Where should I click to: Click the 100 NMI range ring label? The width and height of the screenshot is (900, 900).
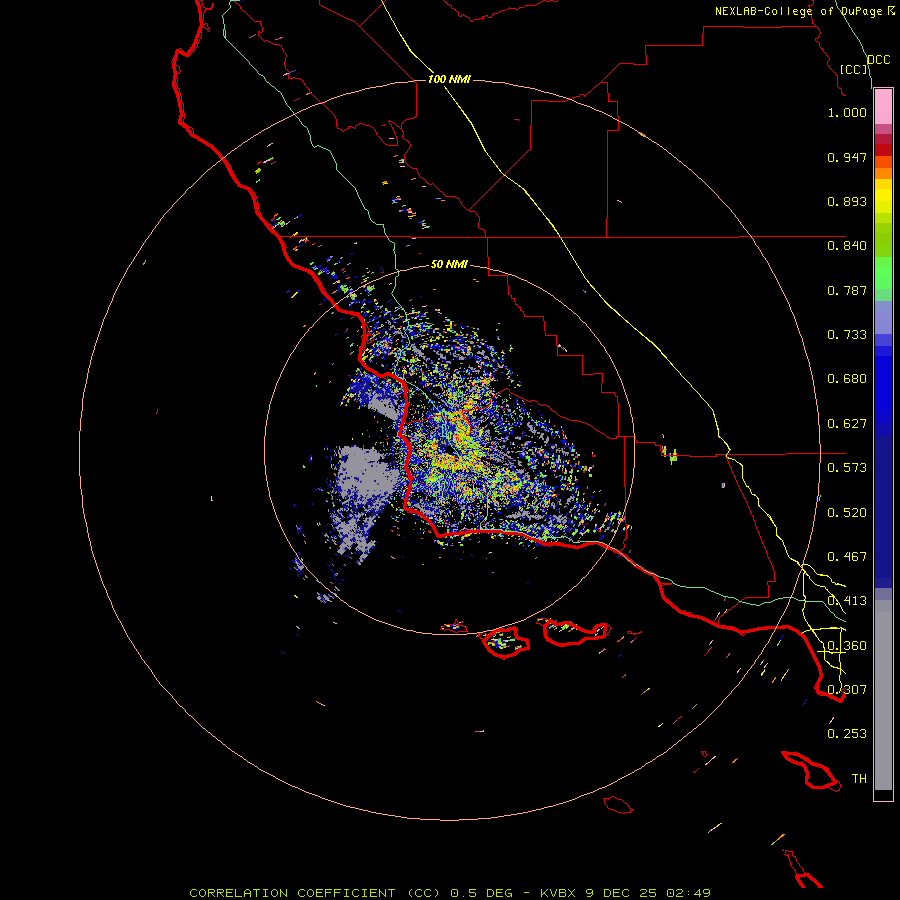449,79
